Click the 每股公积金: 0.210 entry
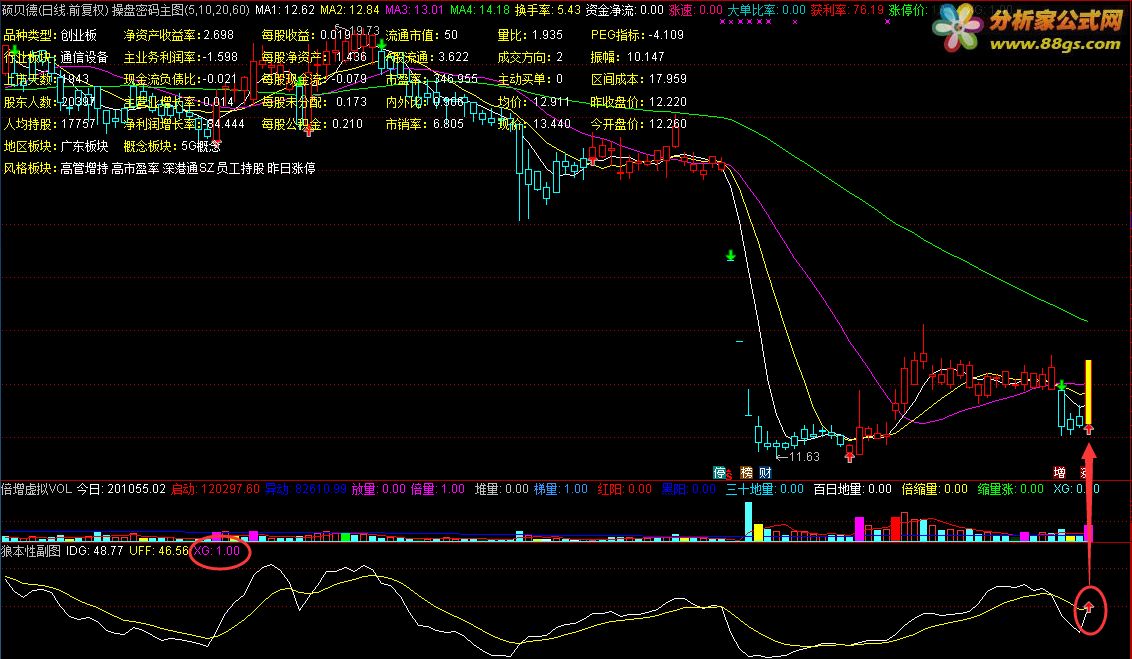The image size is (1132, 659). (x=312, y=124)
